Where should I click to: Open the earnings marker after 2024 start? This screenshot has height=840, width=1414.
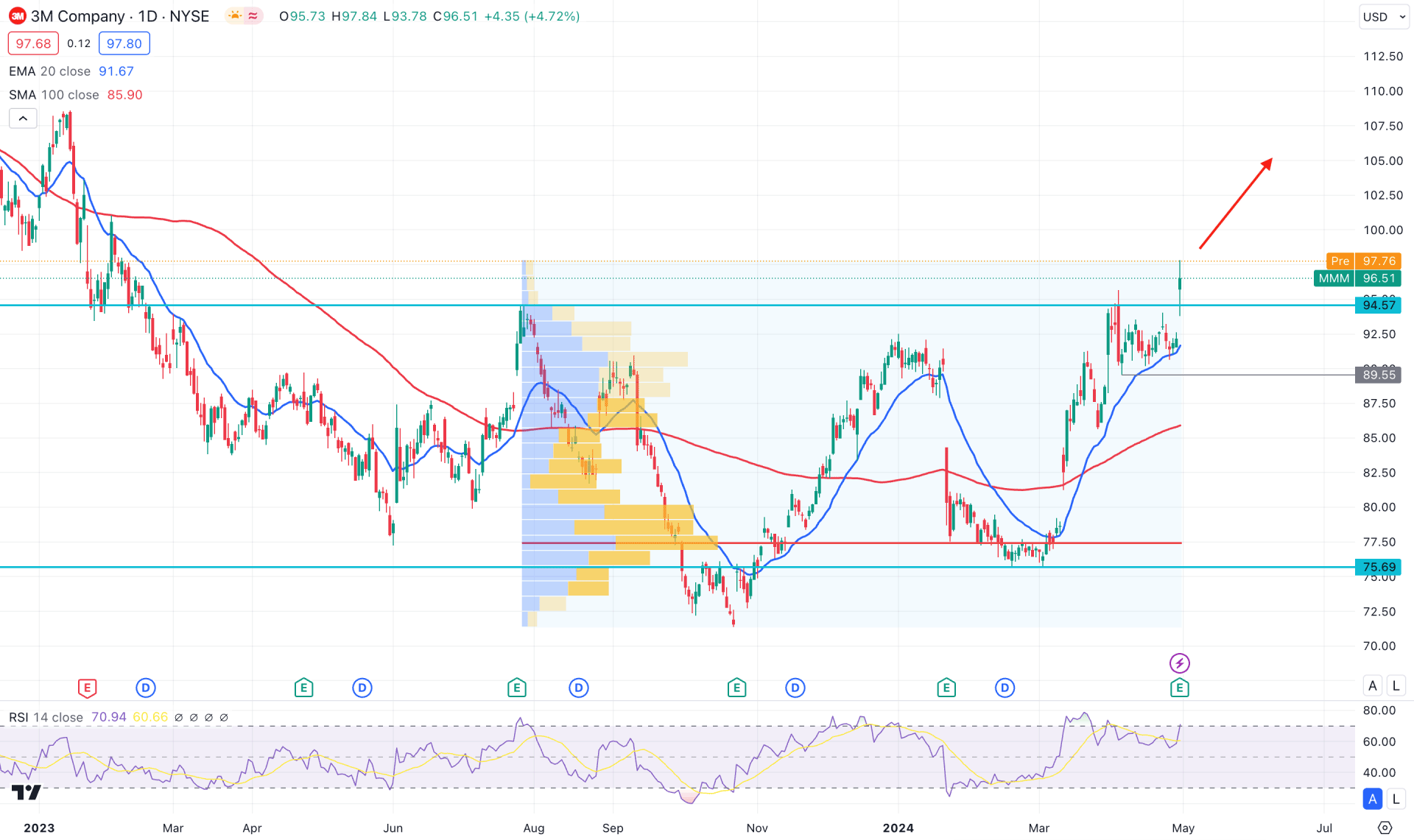point(946,688)
